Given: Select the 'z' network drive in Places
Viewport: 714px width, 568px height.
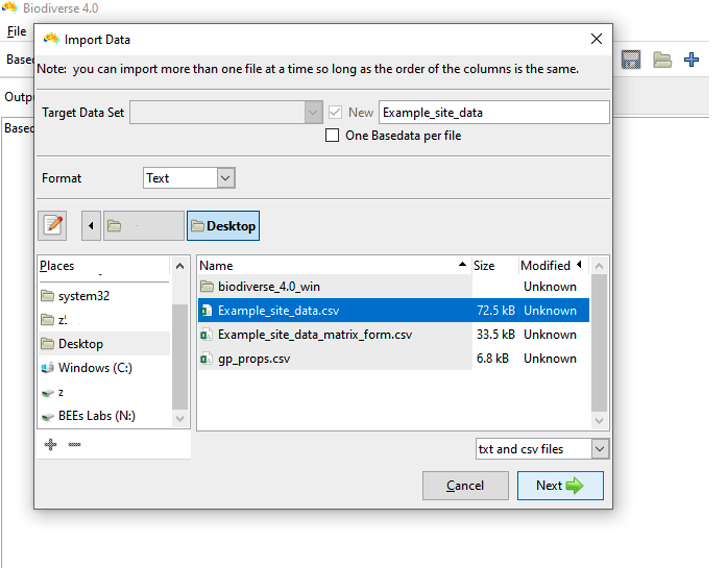Looking at the screenshot, I should (x=104, y=392).
